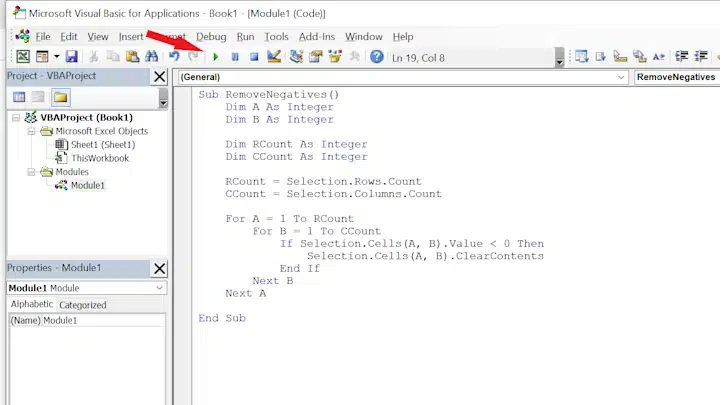Click the Insert UserForm icon
This screenshot has width=720, height=405.
point(42,56)
